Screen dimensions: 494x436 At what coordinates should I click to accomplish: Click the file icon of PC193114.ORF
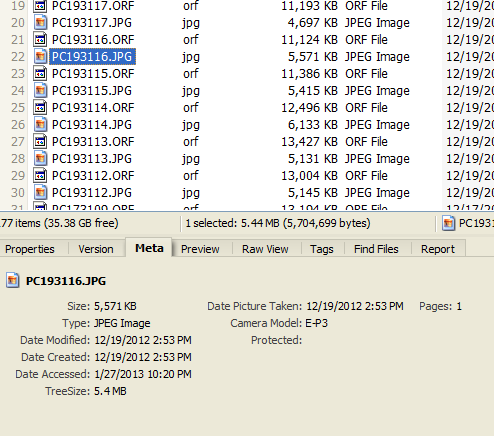pos(40,108)
